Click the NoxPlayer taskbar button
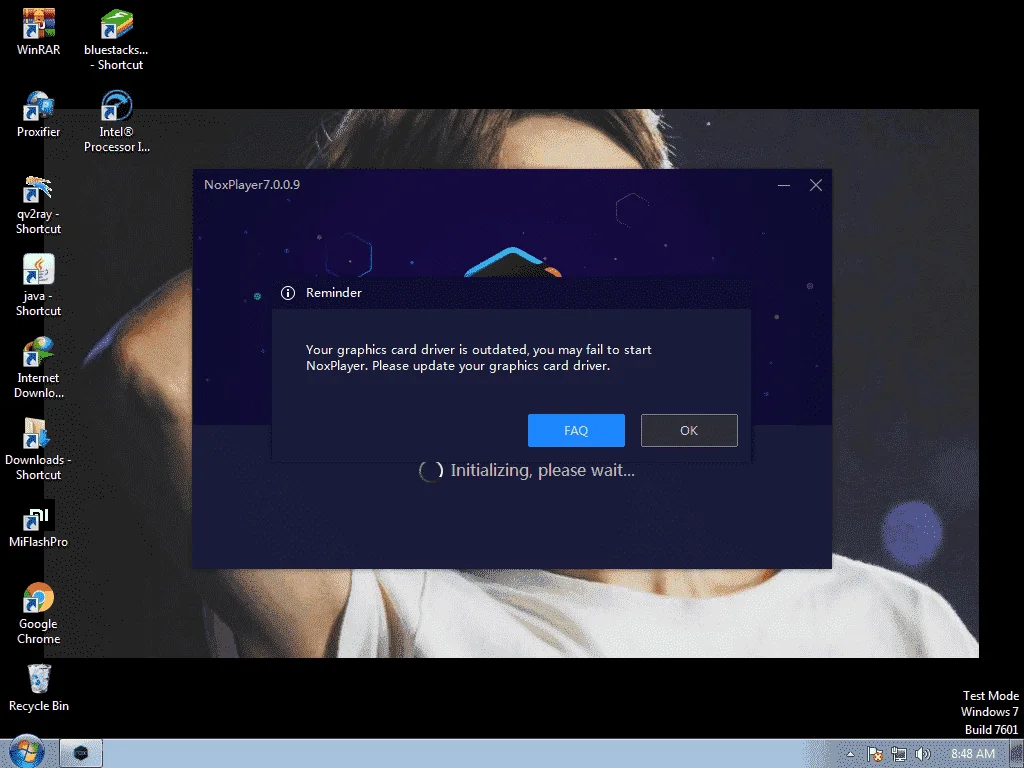Screen dimensions: 1024x768 81,753
